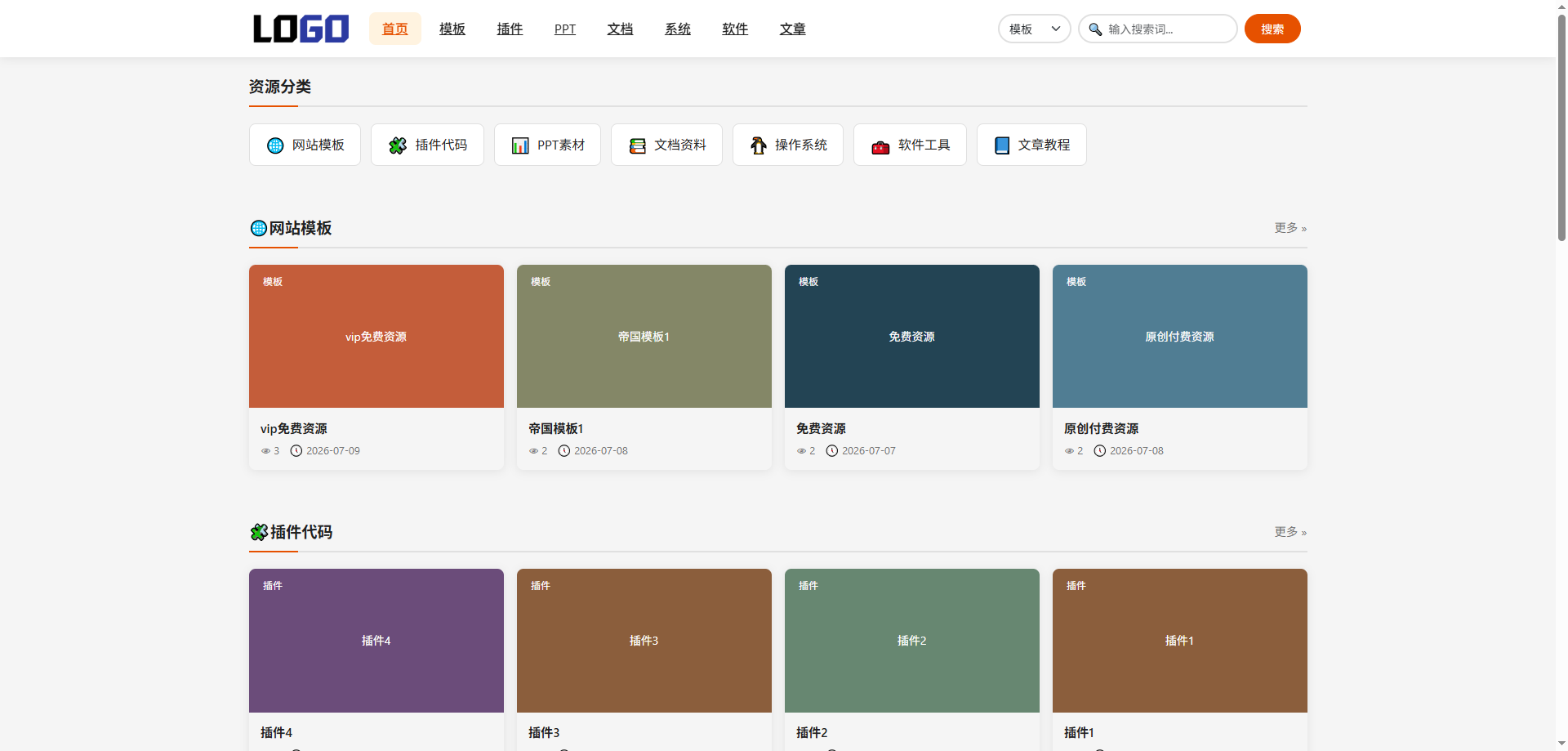Click the 插件2 title text
Screen dimensions: 1568x751
tap(813, 733)
